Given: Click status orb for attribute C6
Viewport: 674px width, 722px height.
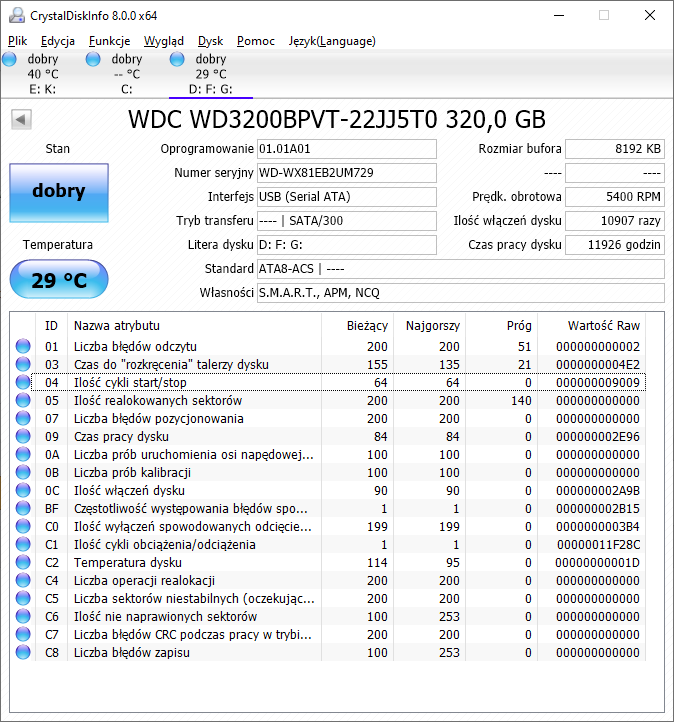Looking at the screenshot, I should pos(23,616).
